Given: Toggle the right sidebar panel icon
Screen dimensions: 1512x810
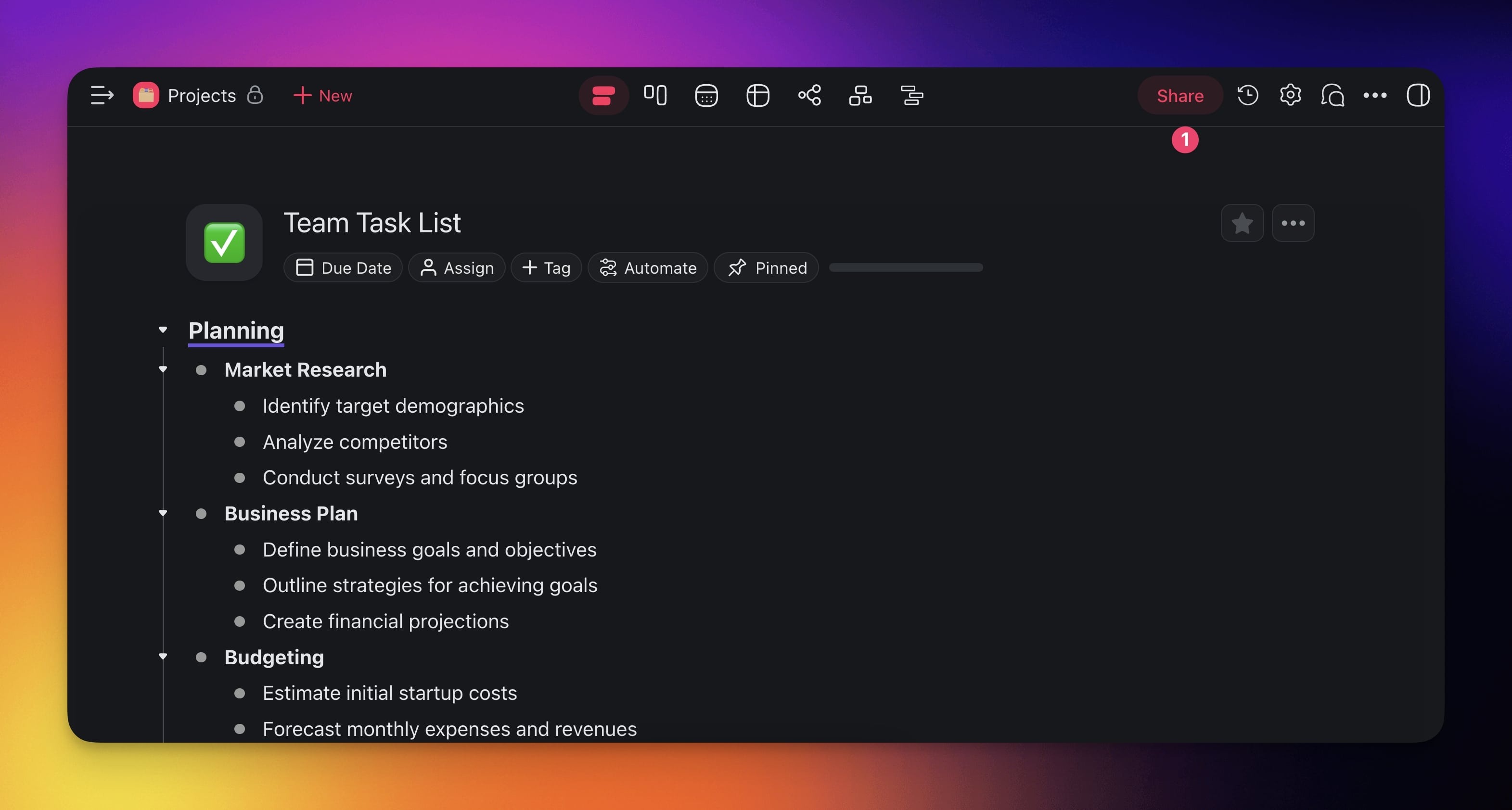Looking at the screenshot, I should (1418, 95).
